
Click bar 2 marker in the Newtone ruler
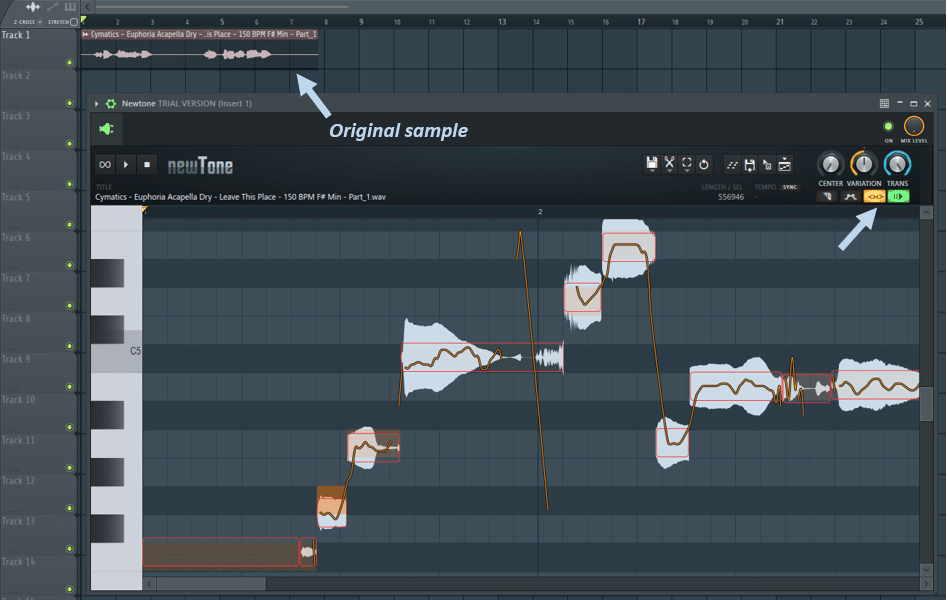(540, 212)
